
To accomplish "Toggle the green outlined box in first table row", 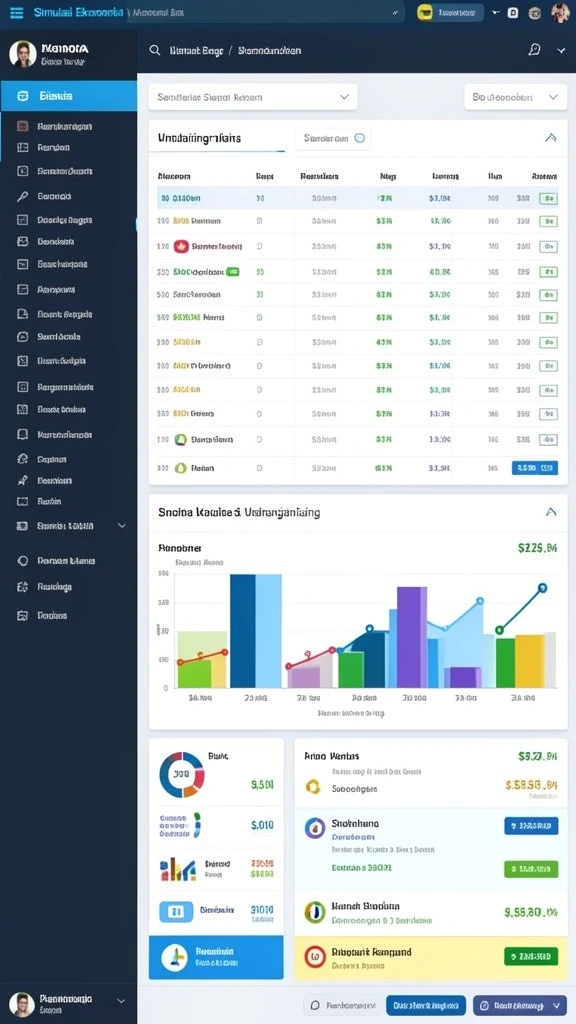I will tap(548, 199).
